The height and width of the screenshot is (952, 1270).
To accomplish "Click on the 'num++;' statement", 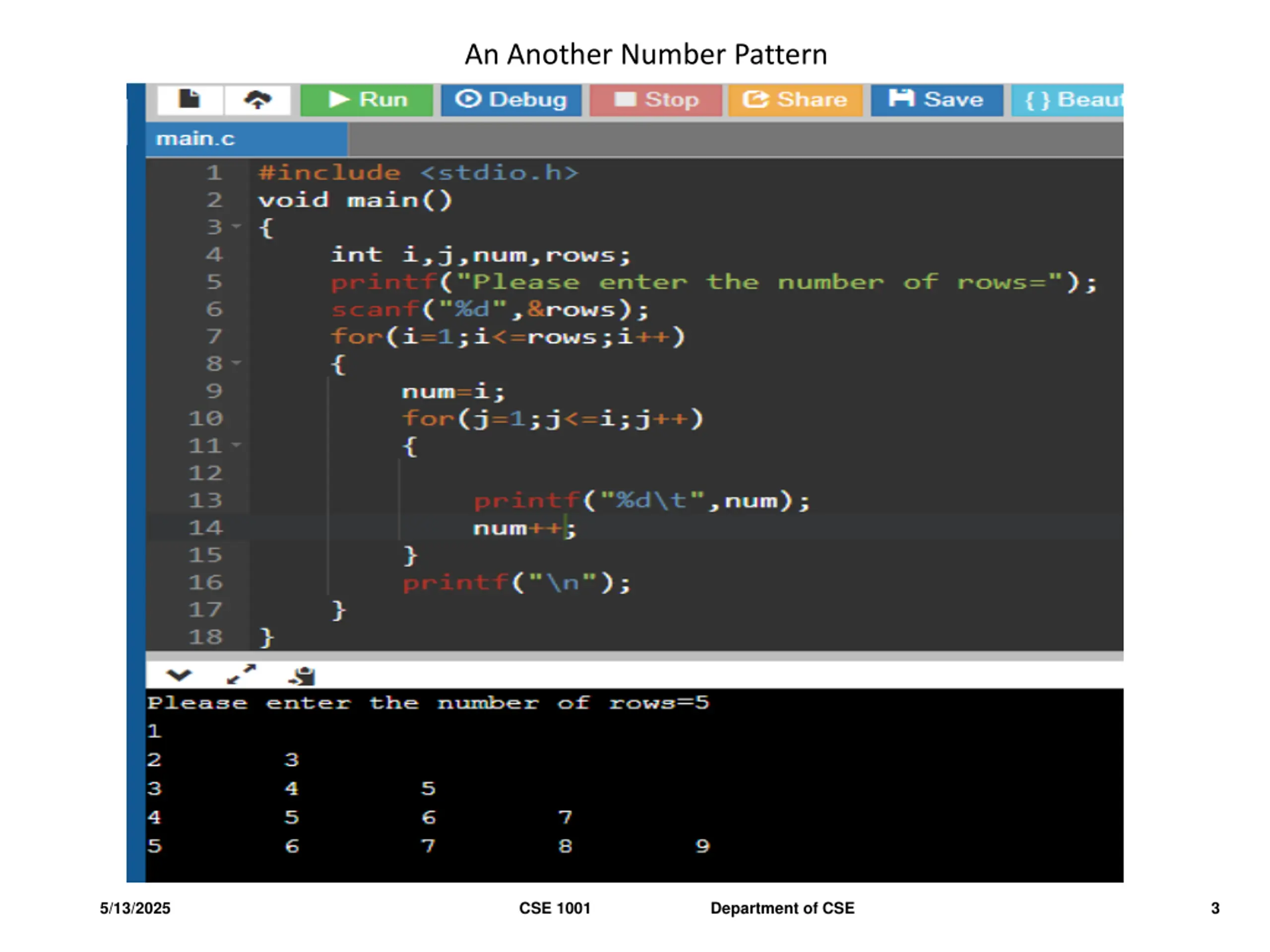I will pyautogui.click(x=524, y=529).
